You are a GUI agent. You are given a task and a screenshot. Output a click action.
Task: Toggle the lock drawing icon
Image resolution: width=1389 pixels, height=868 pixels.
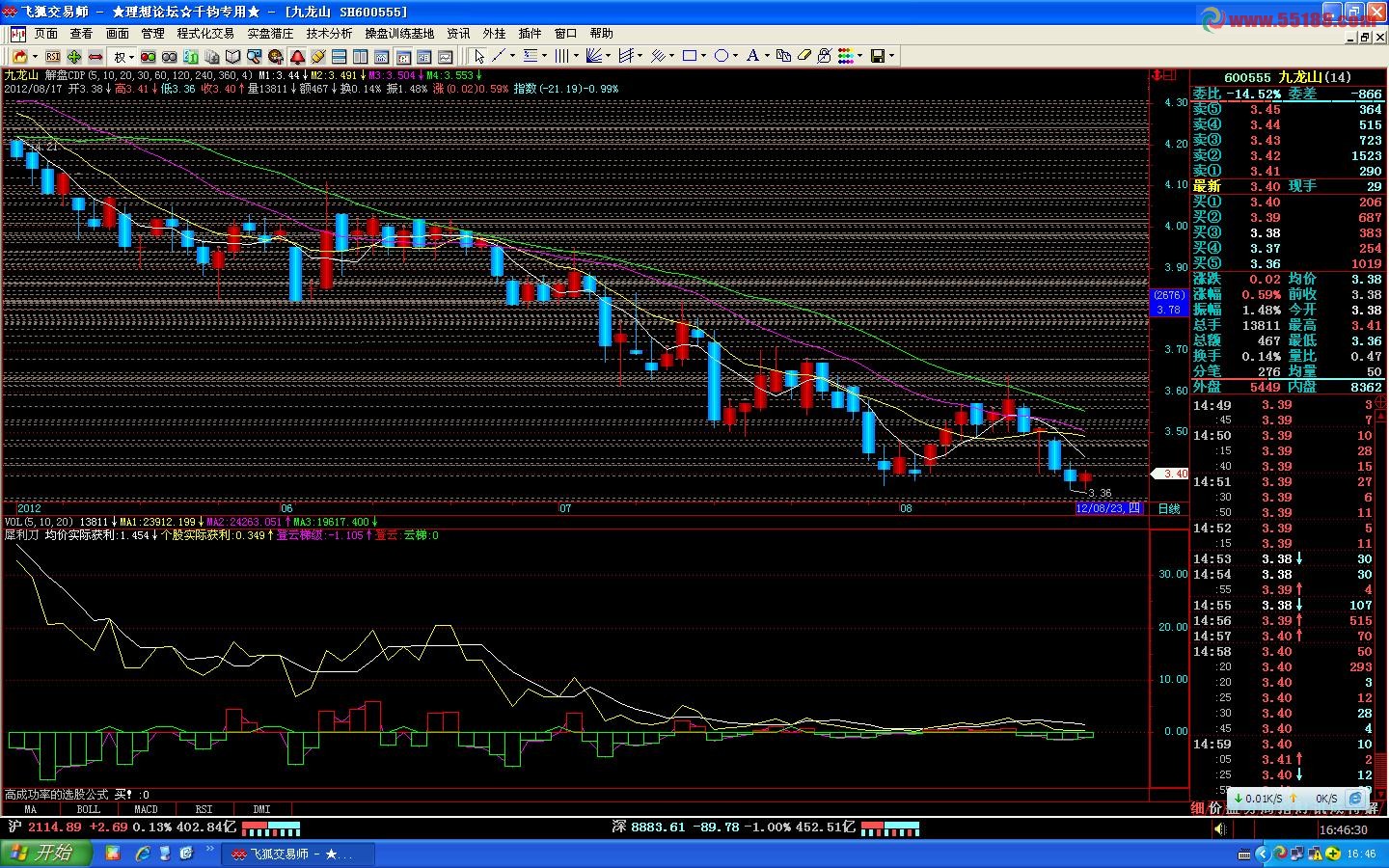[824, 57]
